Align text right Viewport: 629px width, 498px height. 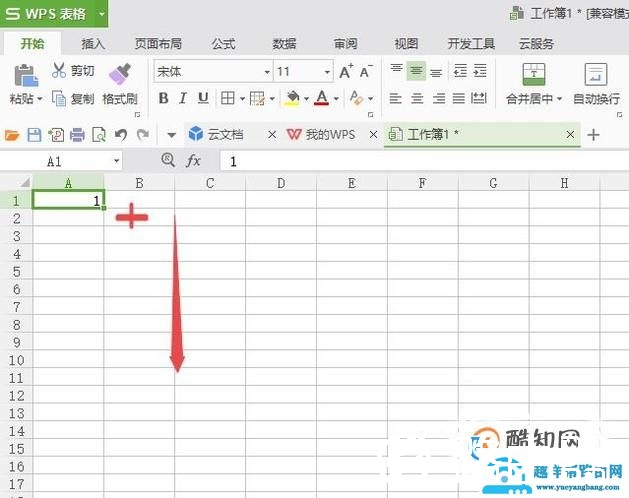point(438,98)
